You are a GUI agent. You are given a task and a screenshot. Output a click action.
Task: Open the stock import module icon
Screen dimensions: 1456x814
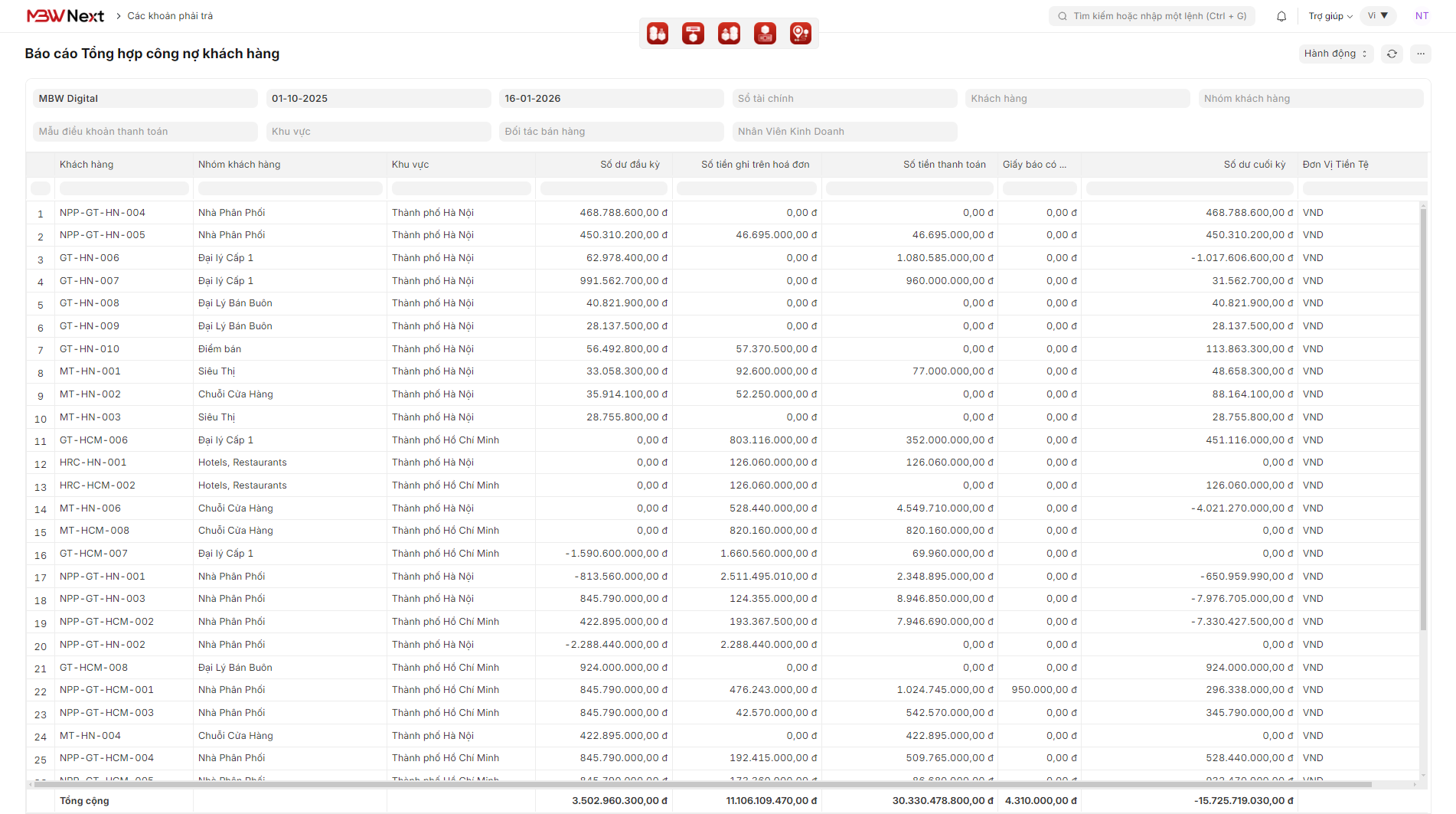click(658, 34)
